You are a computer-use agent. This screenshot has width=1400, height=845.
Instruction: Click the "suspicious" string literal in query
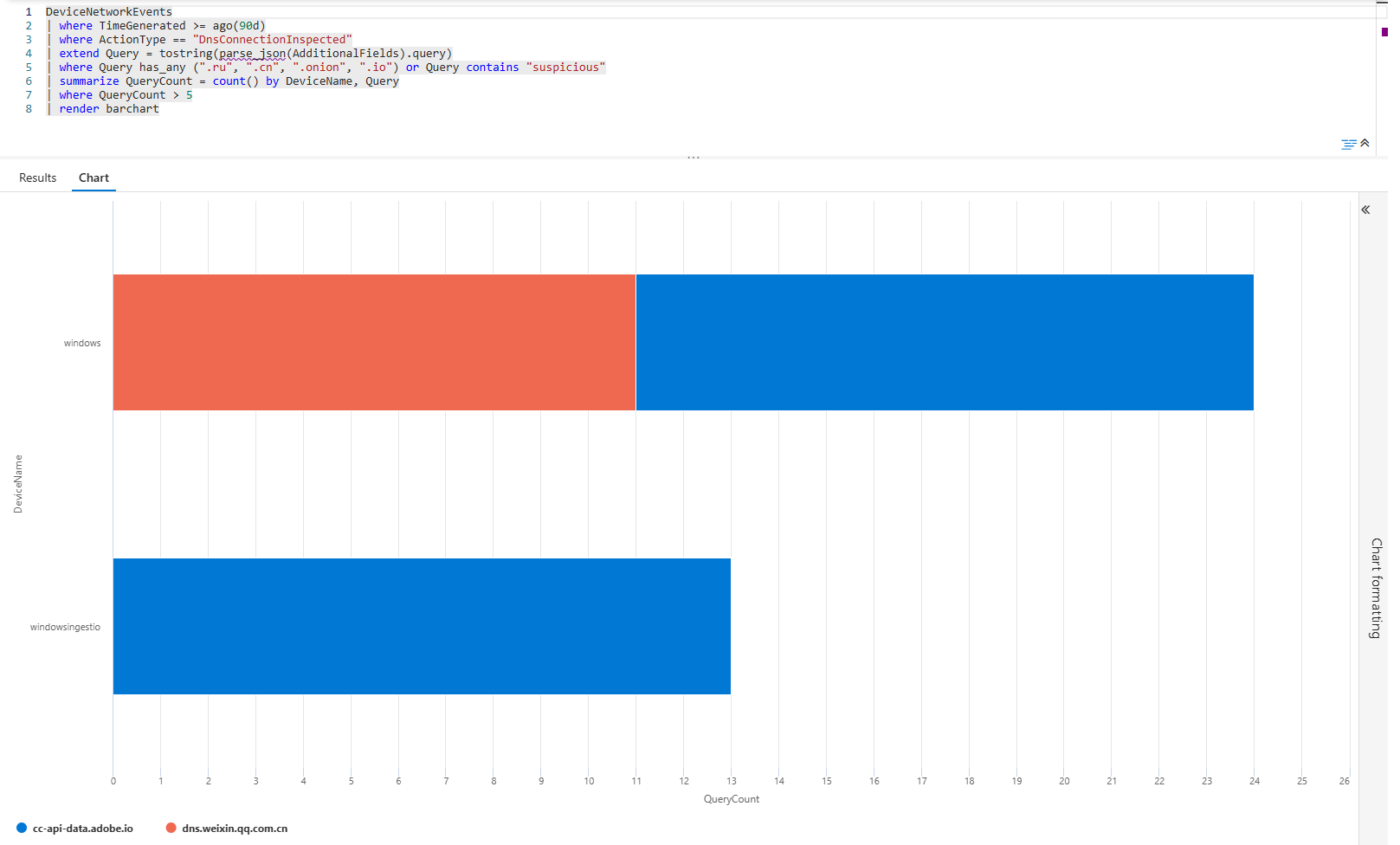[x=565, y=68]
